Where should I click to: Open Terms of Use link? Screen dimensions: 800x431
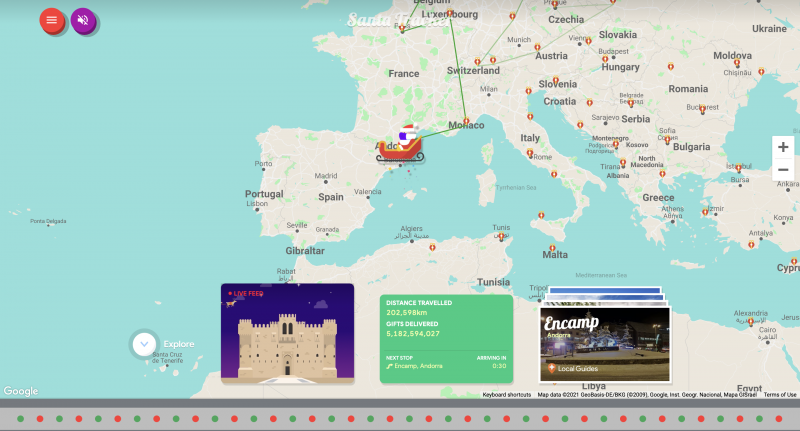pyautogui.click(x=780, y=395)
